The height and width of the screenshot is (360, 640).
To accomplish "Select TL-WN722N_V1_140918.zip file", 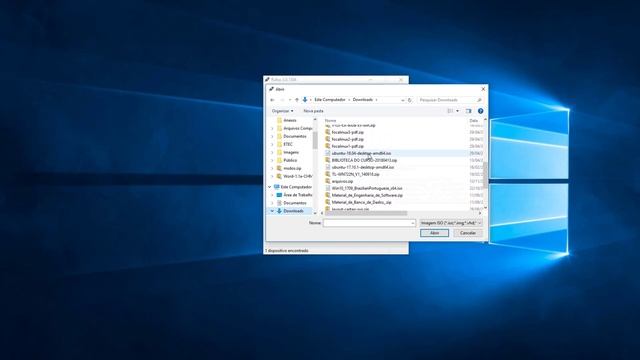I will click(x=355, y=174).
